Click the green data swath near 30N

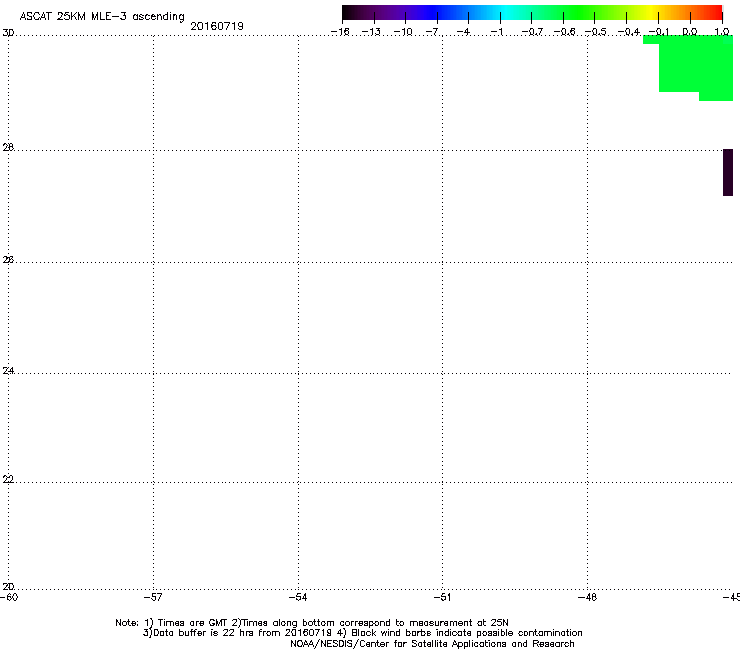pos(695,66)
